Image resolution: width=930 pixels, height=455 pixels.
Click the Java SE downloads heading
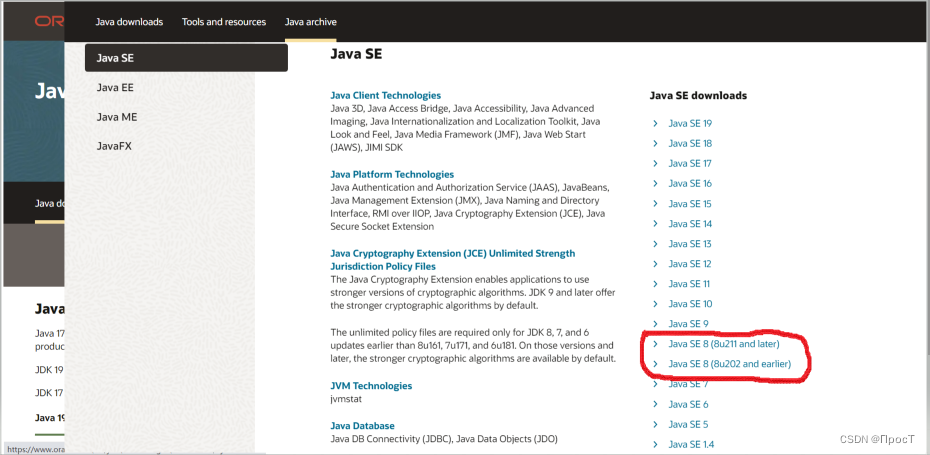coord(698,96)
